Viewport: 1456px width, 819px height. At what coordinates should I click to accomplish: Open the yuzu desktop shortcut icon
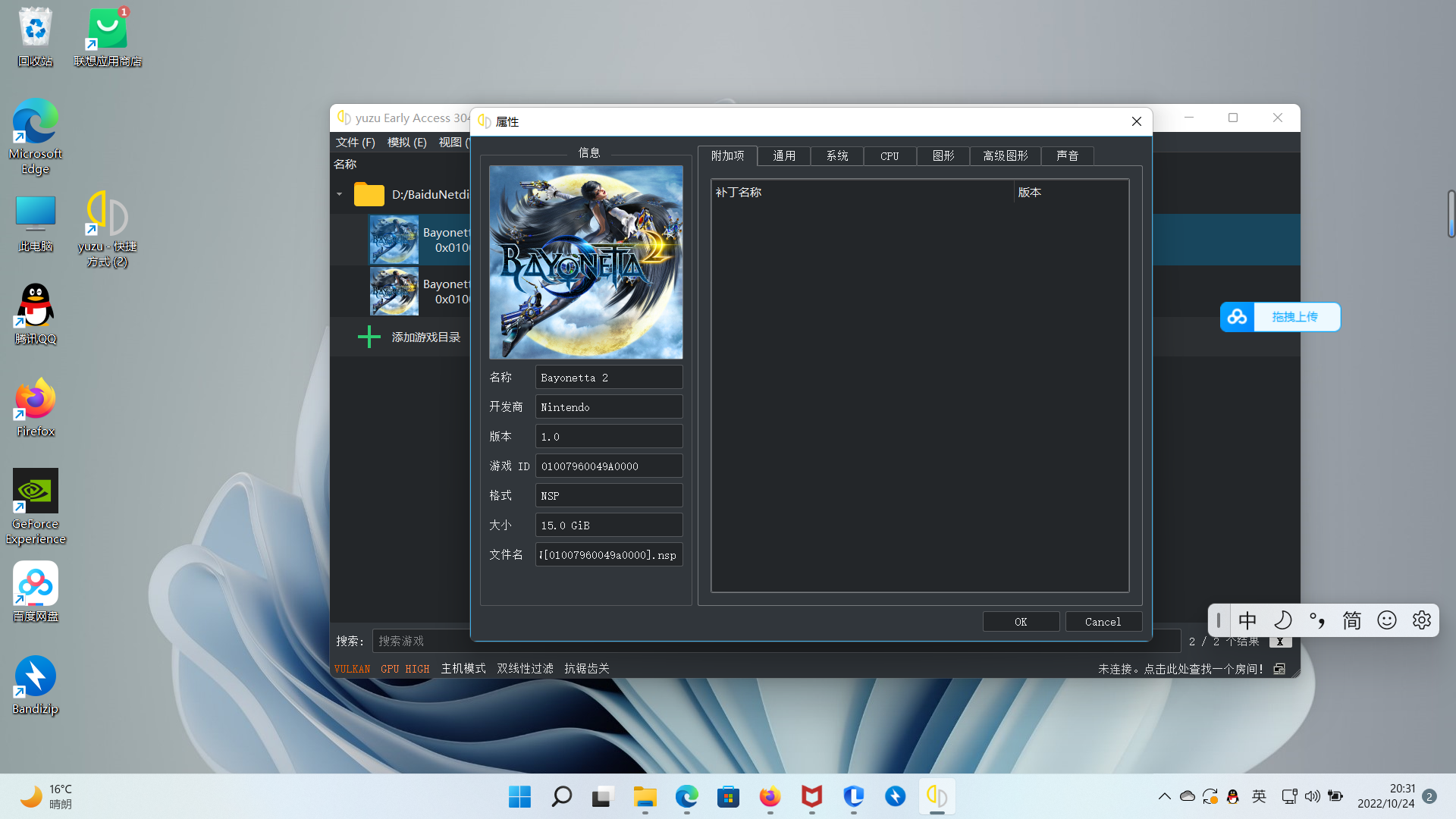point(108,229)
